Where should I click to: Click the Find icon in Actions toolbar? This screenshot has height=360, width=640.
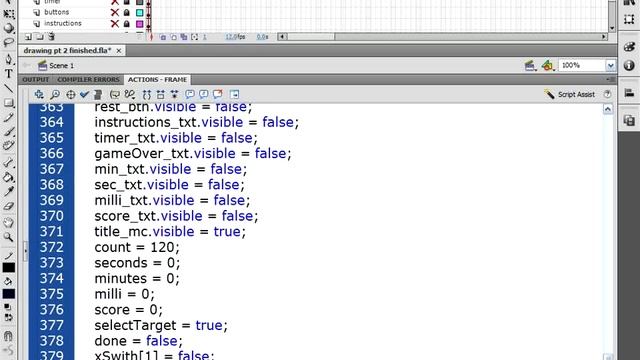55,94
